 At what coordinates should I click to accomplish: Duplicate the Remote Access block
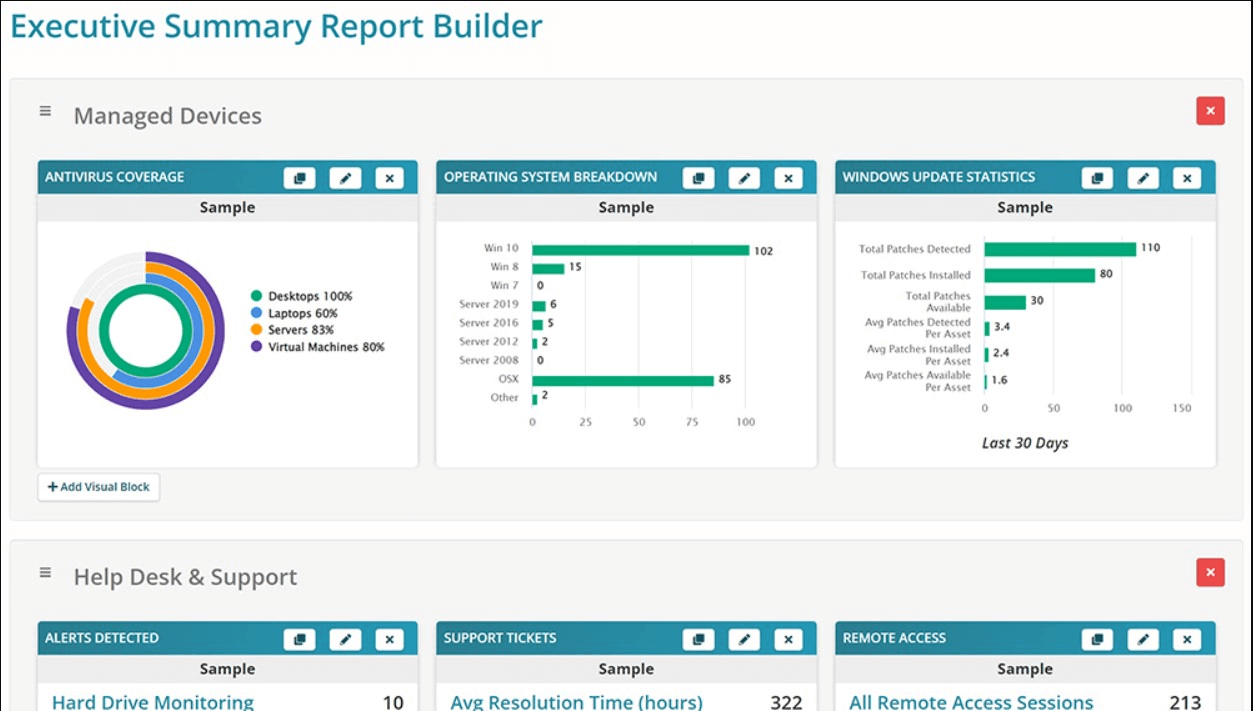coord(1097,639)
